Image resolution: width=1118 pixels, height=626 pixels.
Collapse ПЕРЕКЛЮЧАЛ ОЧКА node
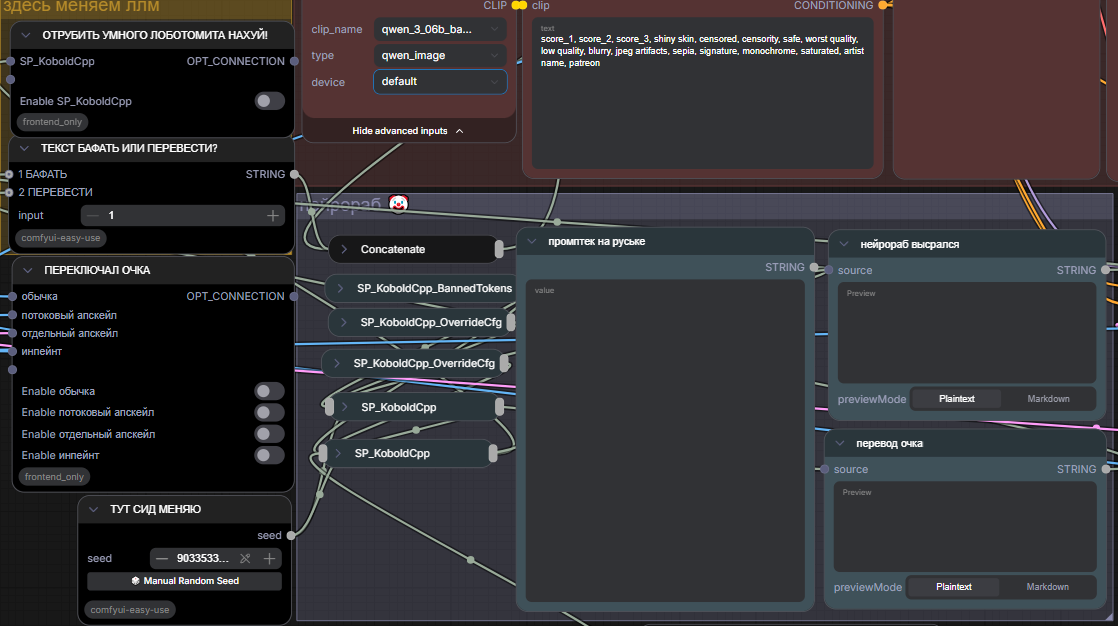[28, 270]
